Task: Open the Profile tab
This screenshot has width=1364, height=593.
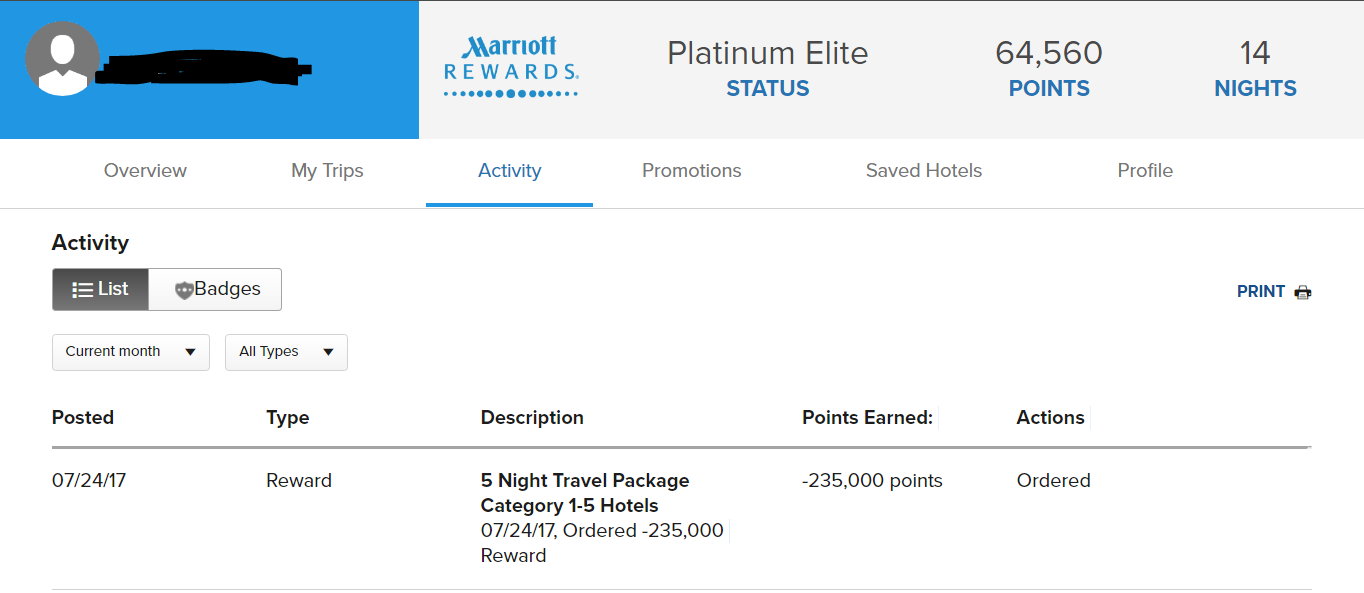Action: 1145,171
